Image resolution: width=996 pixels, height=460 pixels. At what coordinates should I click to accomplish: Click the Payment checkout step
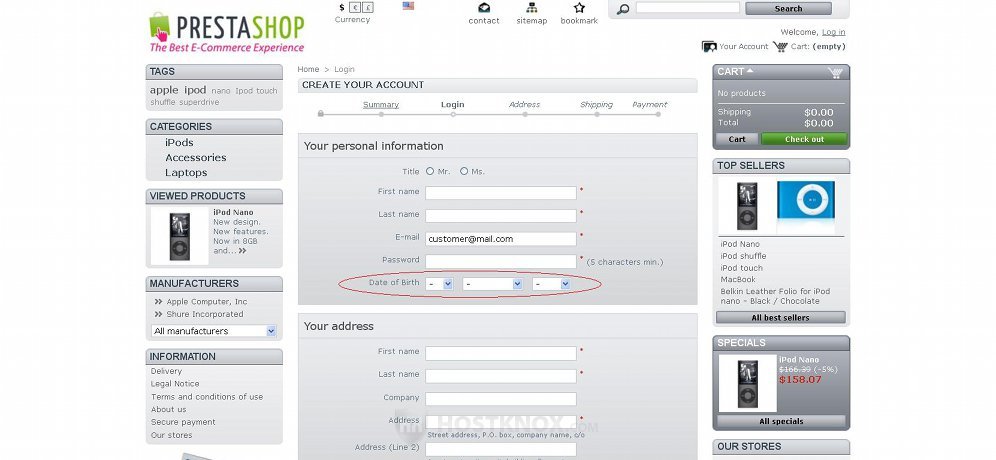point(650,104)
